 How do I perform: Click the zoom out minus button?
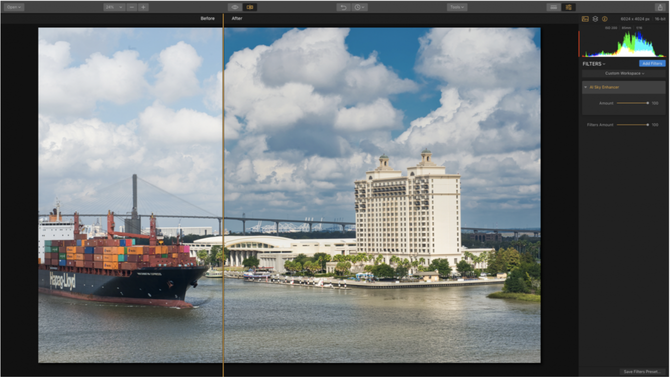pos(132,7)
